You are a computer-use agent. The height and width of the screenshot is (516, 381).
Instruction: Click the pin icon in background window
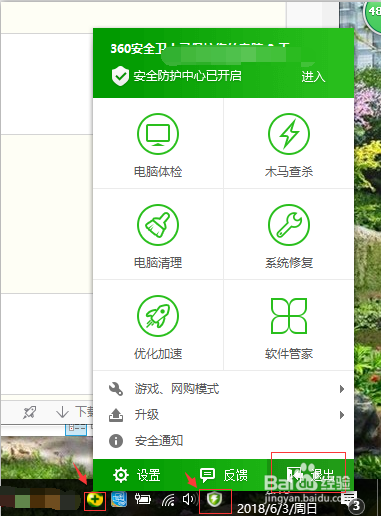(30, 412)
